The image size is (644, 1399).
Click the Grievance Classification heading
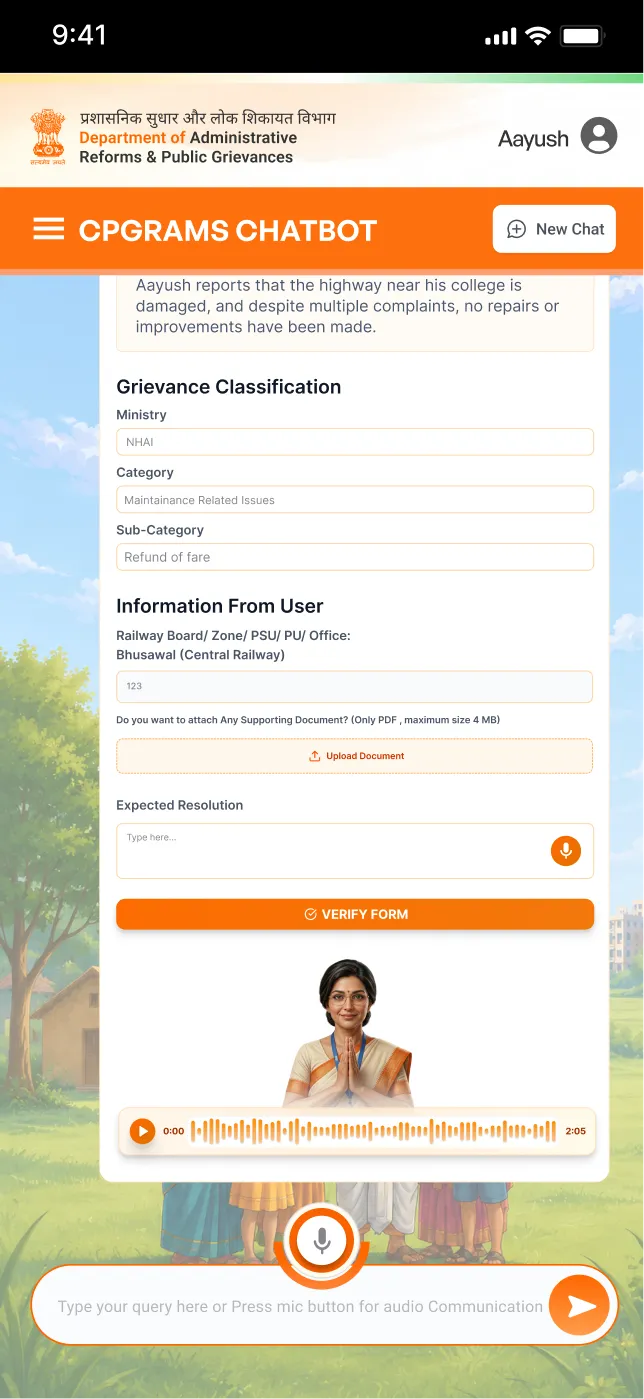point(229,387)
